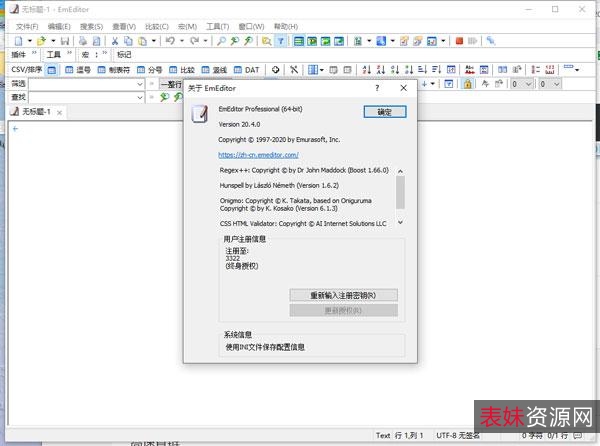Open the 文件(F) menu
The height and width of the screenshot is (446, 600).
tap(27, 26)
